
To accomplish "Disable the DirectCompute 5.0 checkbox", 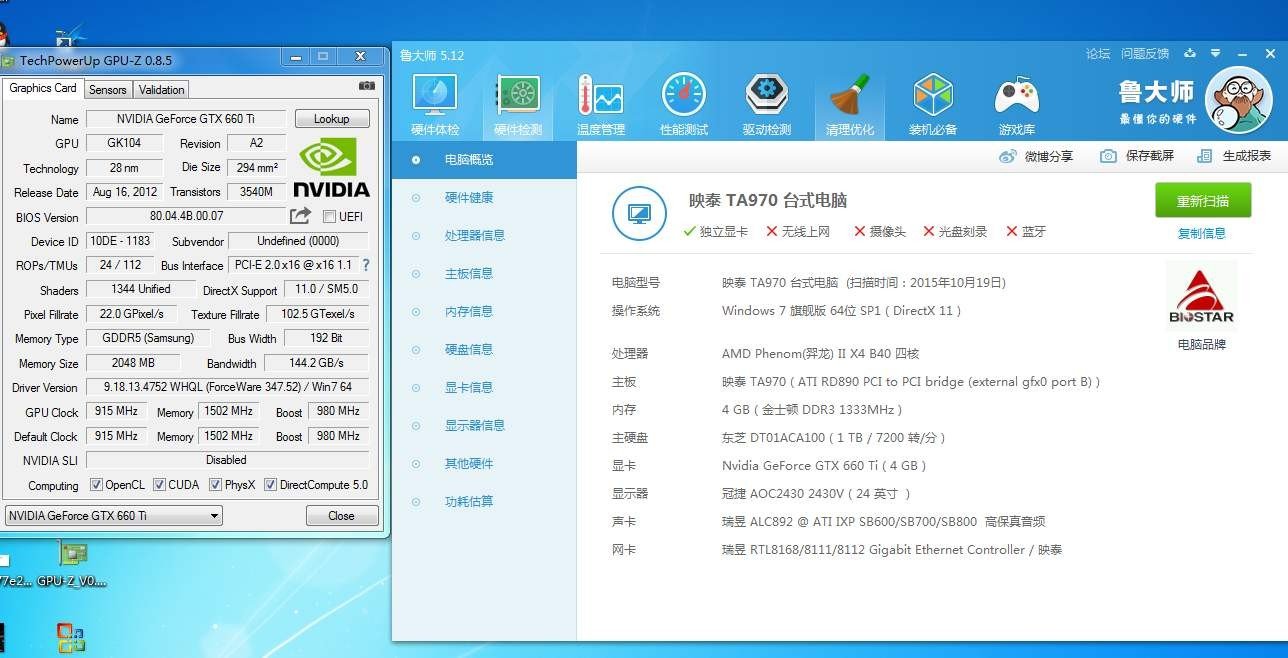I will pos(269,485).
